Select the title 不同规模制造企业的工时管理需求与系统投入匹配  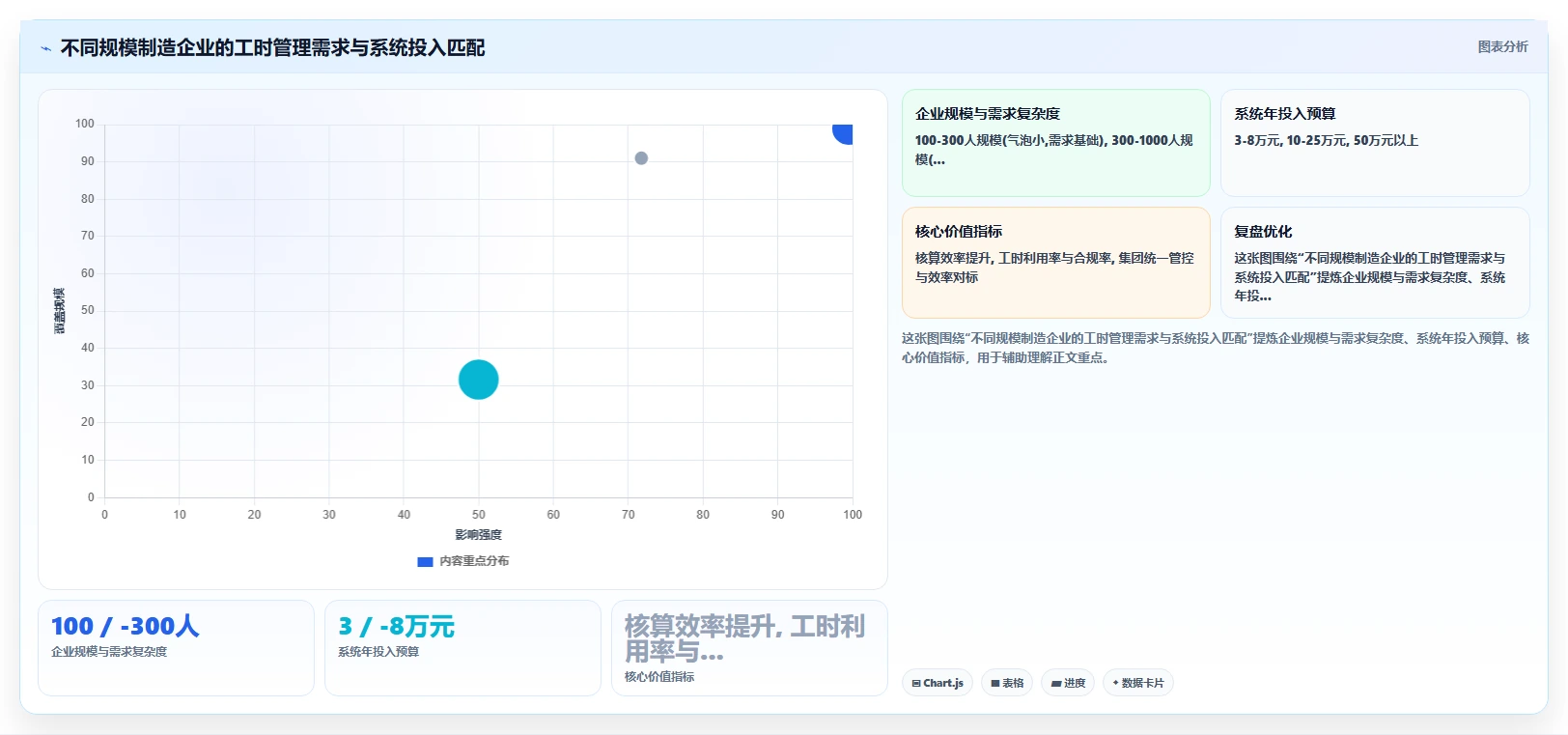272,47
